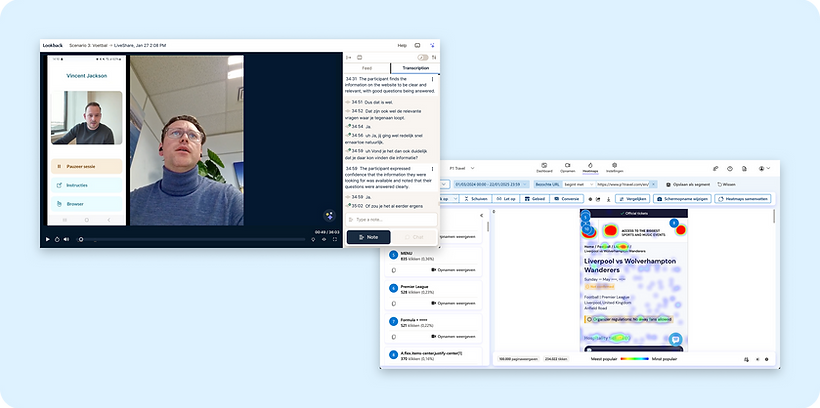Open the user account menu
The width and height of the screenshot is (820, 408).
[764, 168]
